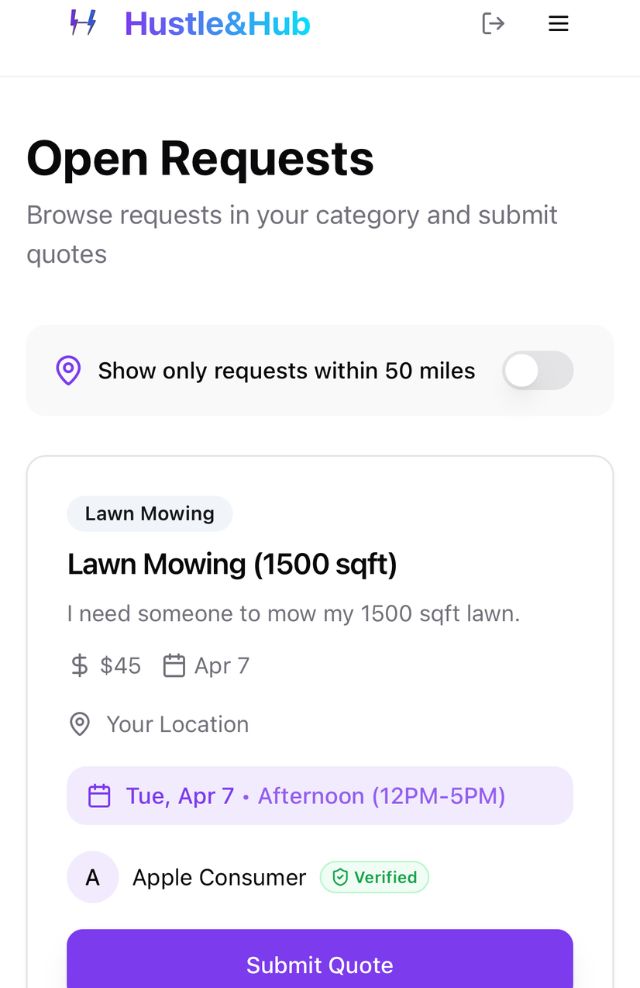Toggle the 50 miles distance filter switch

tap(538, 371)
